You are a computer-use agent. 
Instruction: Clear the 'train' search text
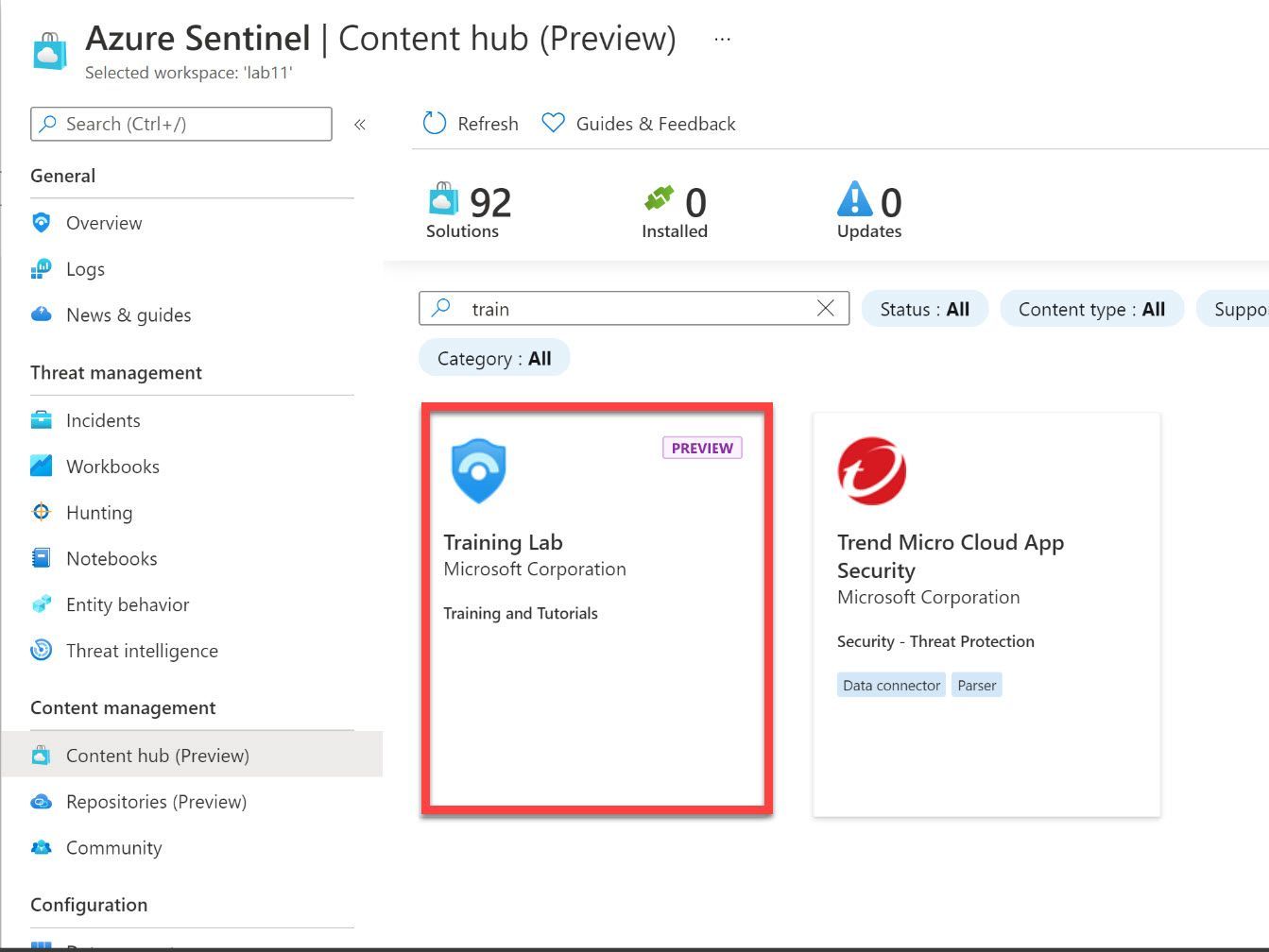[x=825, y=309]
